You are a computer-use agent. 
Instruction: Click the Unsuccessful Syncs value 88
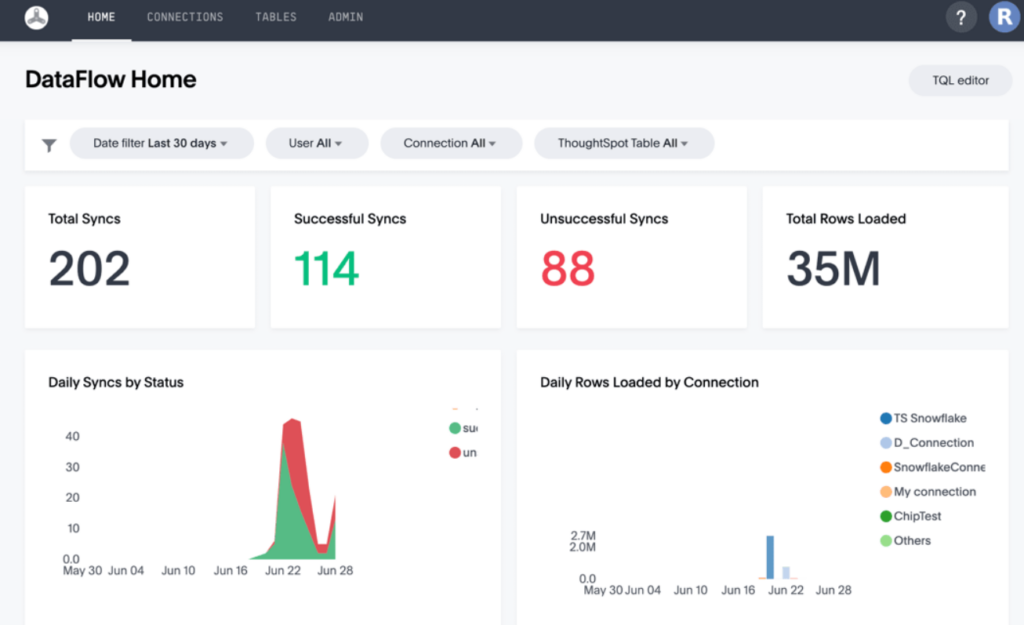(x=568, y=268)
